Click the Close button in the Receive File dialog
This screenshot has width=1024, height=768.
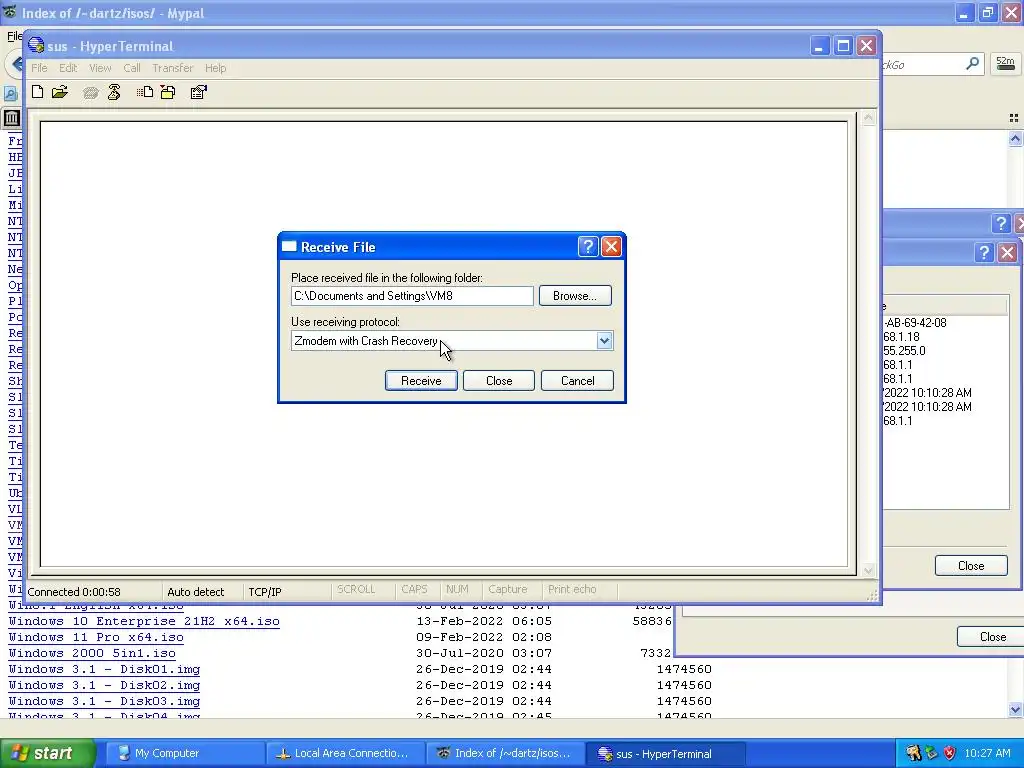click(499, 381)
